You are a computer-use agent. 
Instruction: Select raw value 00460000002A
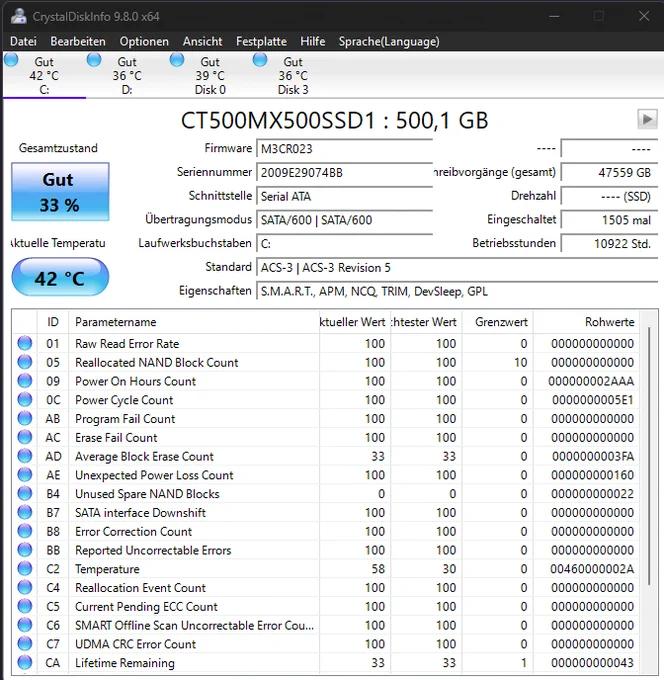click(x=592, y=569)
